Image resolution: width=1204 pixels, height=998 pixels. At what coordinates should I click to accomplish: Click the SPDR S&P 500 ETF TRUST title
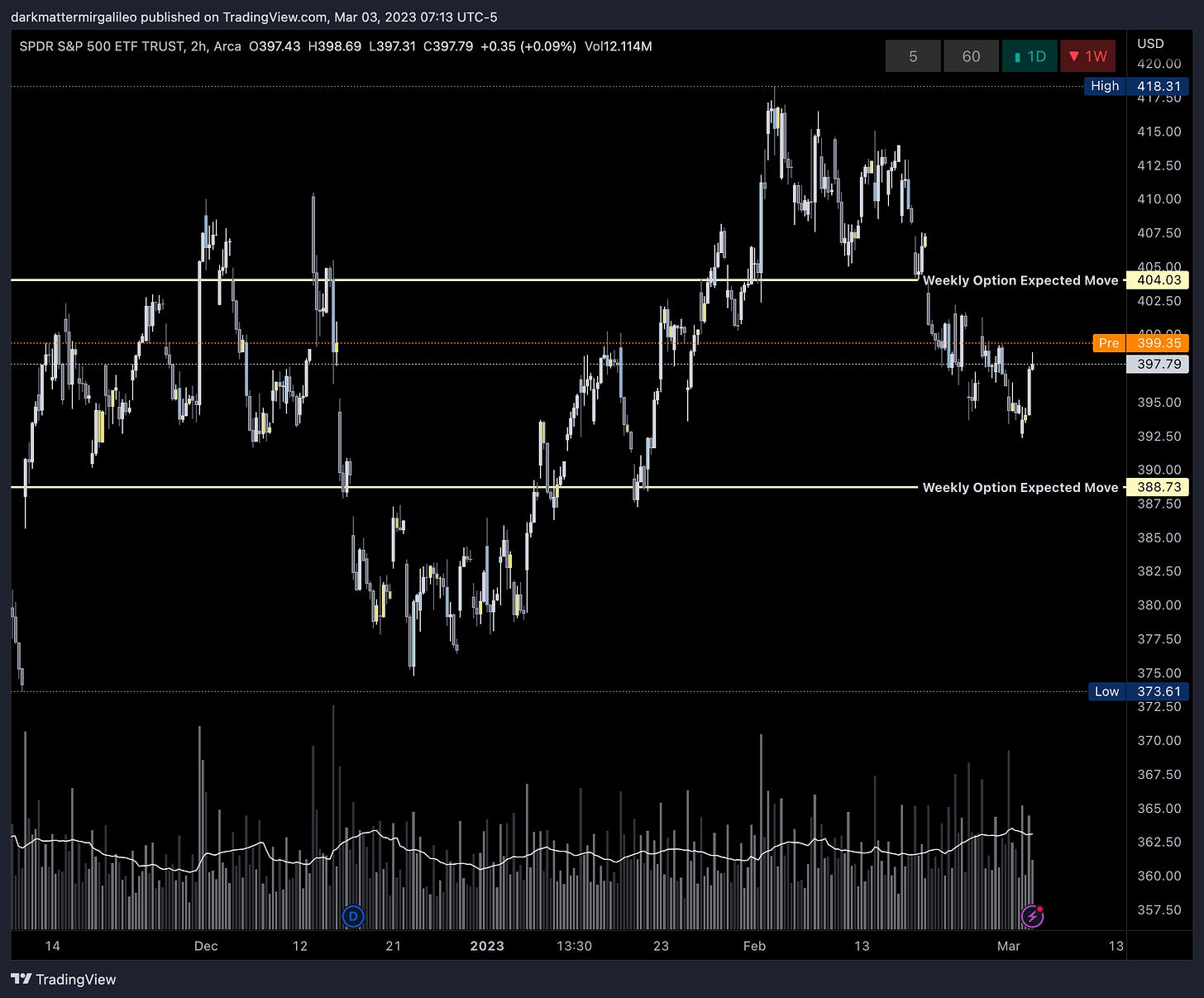(x=102, y=46)
